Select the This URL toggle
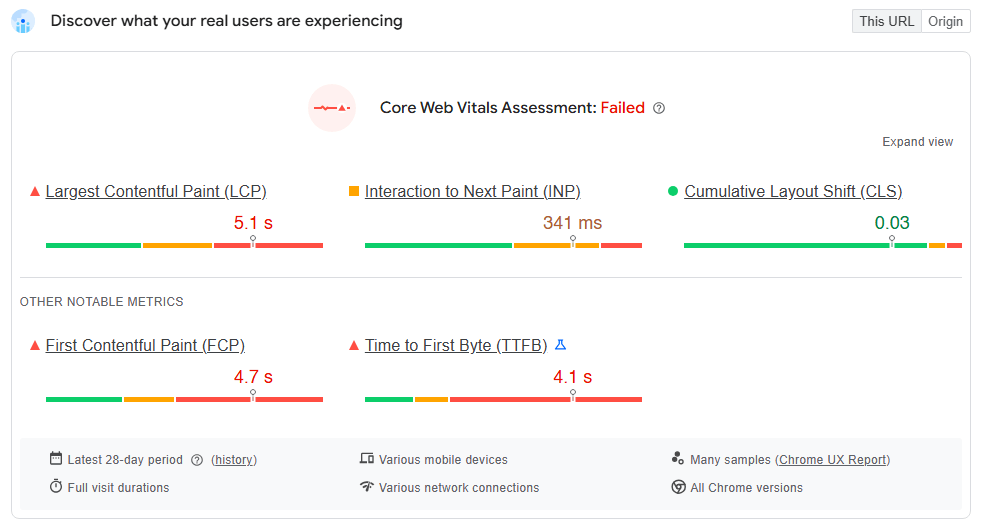982x529 pixels. [x=886, y=21]
